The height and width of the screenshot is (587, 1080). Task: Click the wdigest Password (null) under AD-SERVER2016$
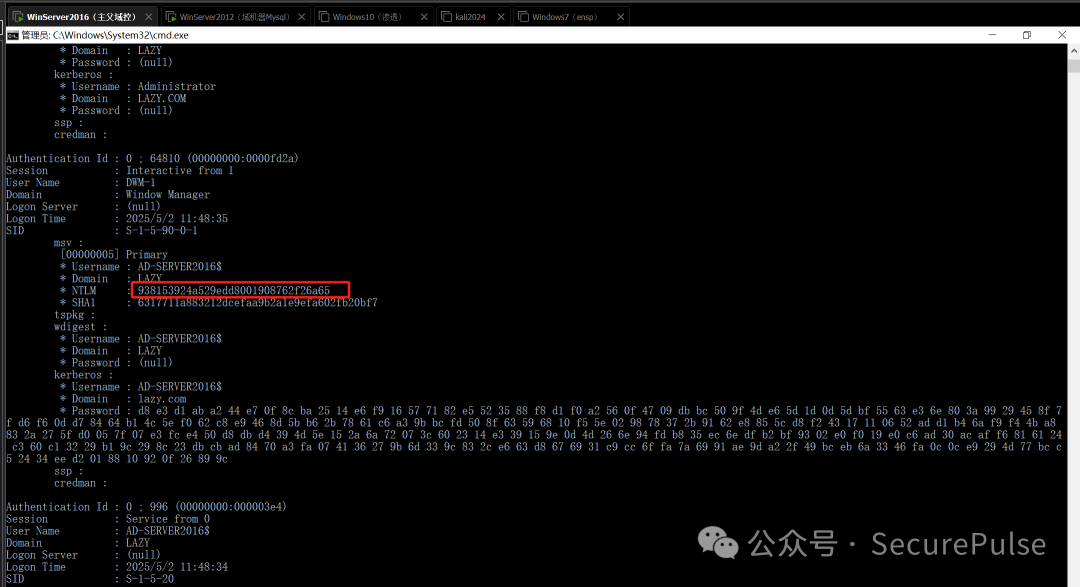coord(156,363)
